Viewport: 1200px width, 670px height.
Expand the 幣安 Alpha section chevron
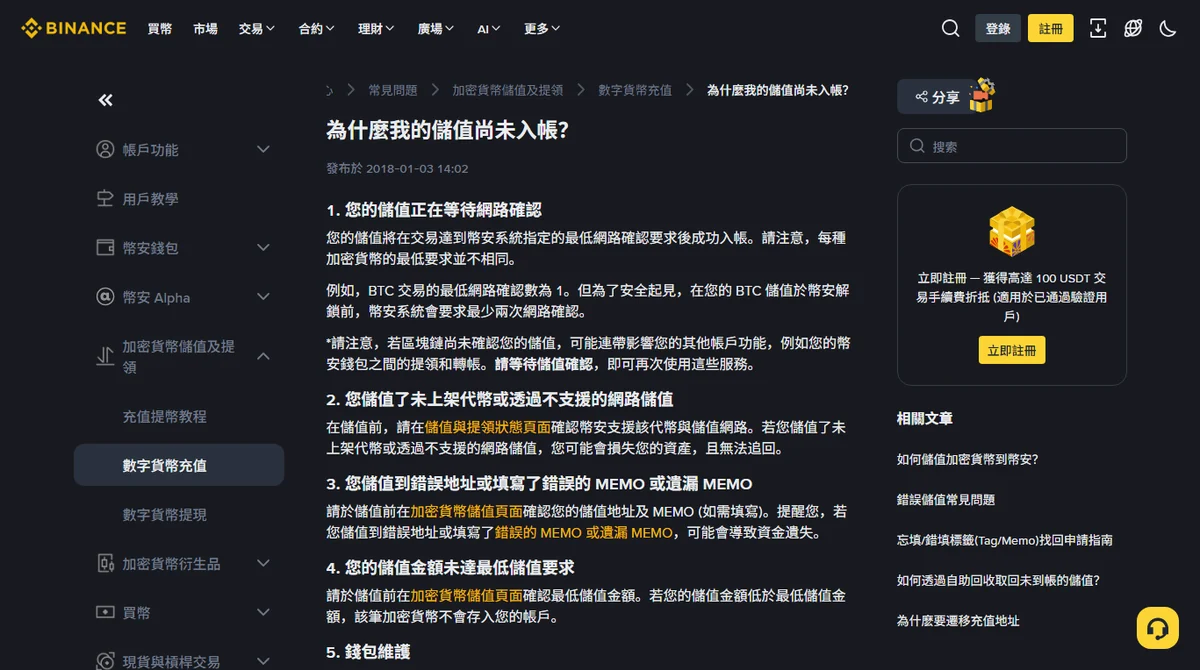tap(263, 297)
